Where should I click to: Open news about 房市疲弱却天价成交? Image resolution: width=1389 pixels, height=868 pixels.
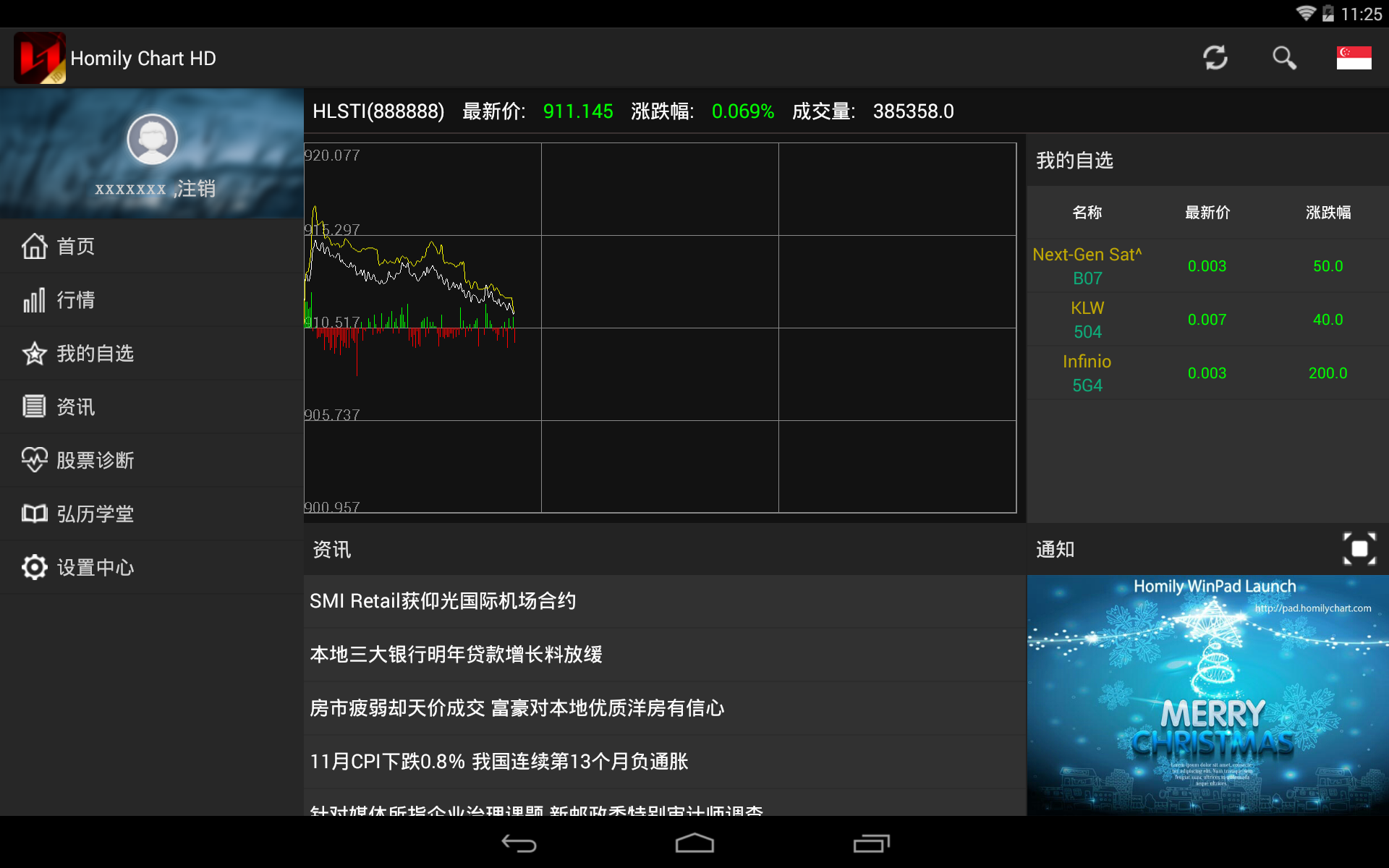pyautogui.click(x=665, y=708)
